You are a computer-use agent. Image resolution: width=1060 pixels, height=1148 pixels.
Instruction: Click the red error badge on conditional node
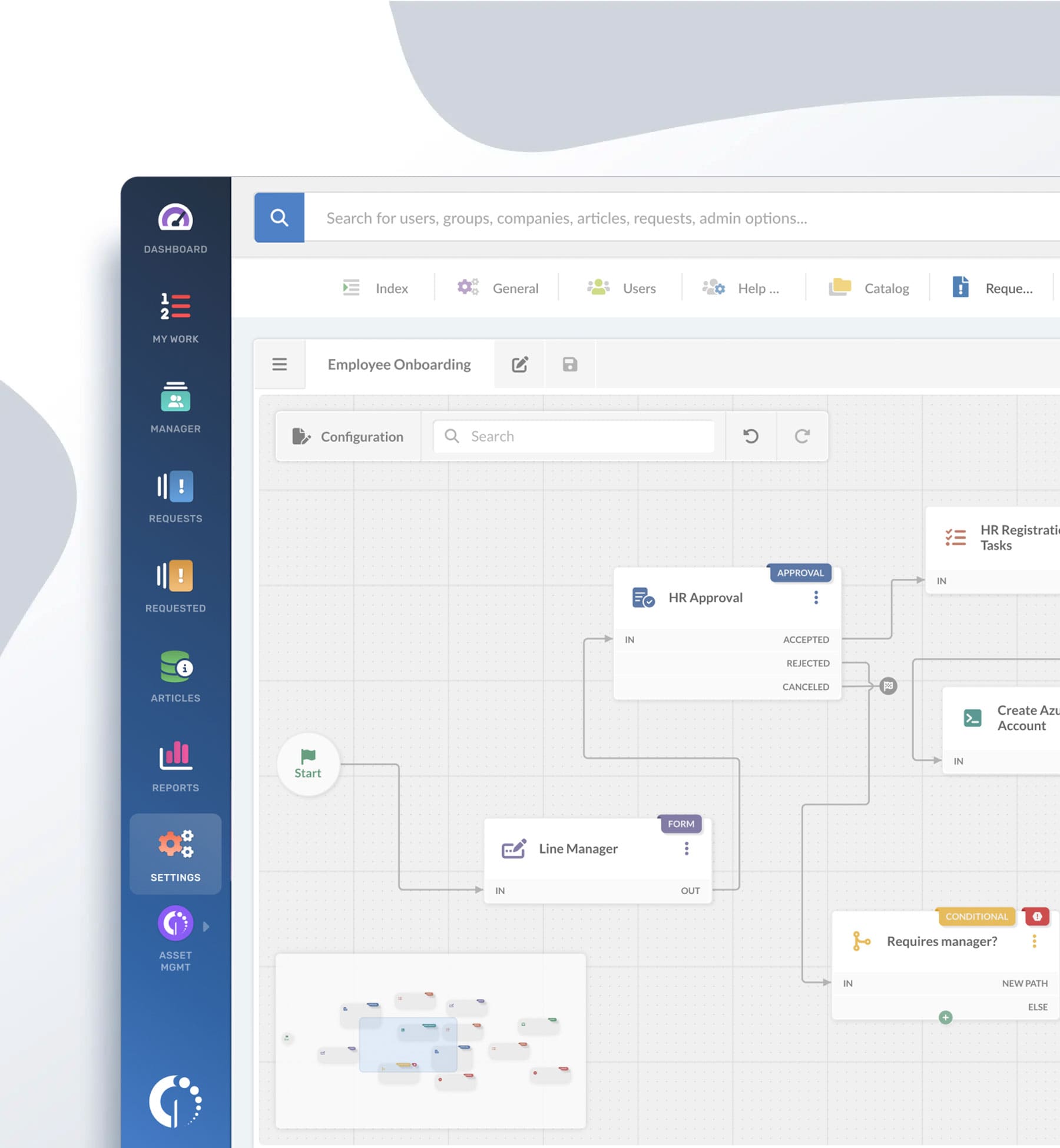pyautogui.click(x=1037, y=916)
